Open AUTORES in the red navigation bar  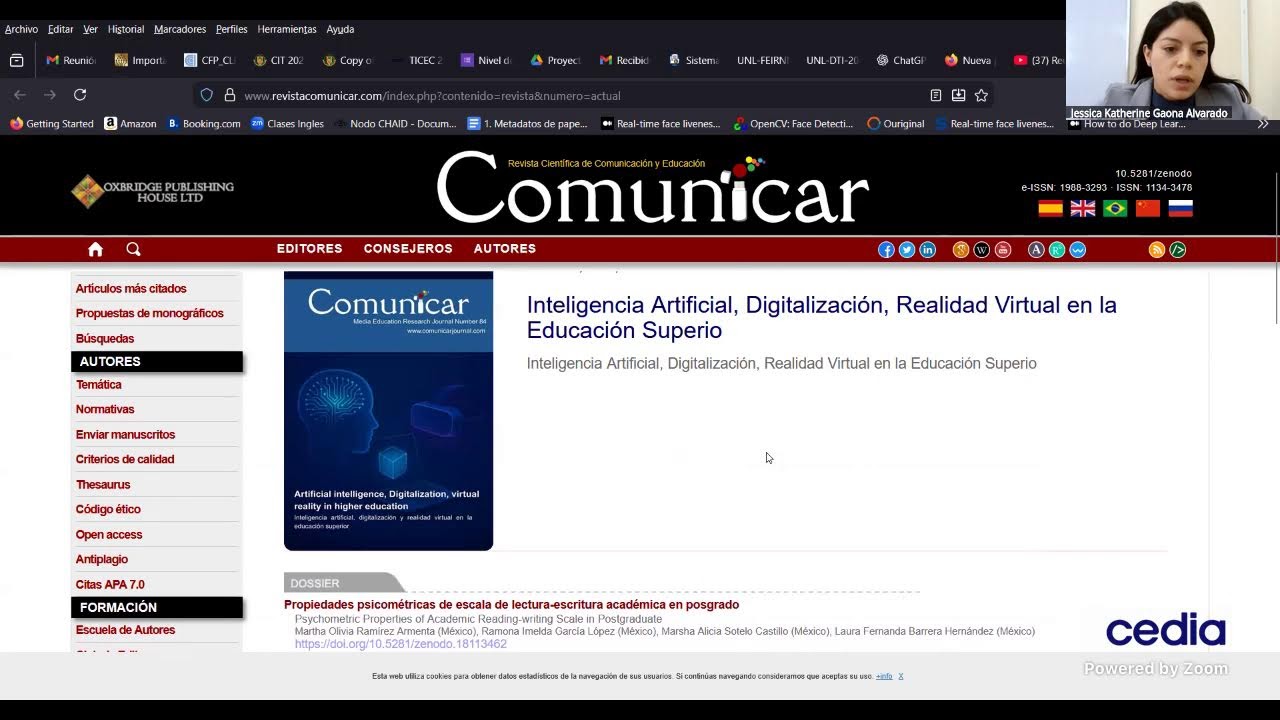pos(505,249)
